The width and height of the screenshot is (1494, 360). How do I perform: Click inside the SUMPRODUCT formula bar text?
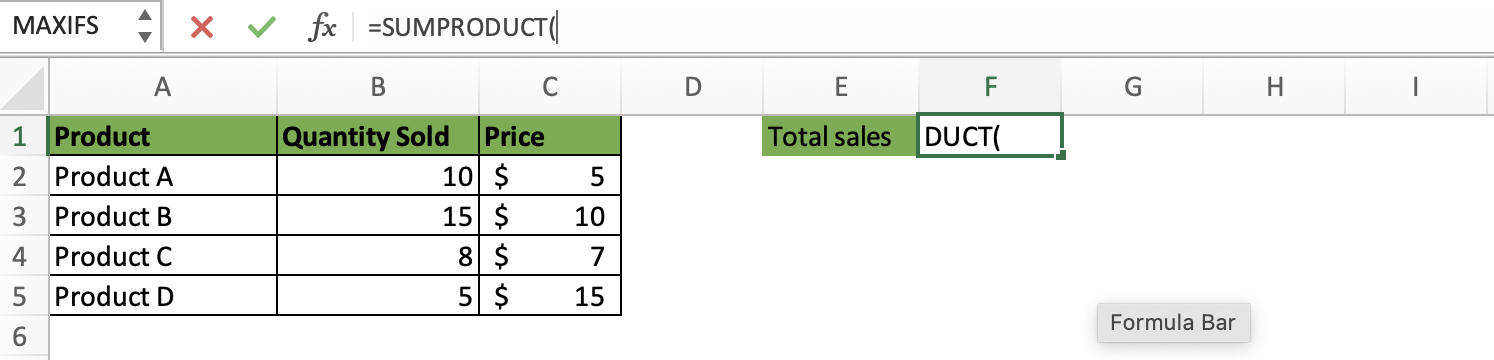[461, 28]
